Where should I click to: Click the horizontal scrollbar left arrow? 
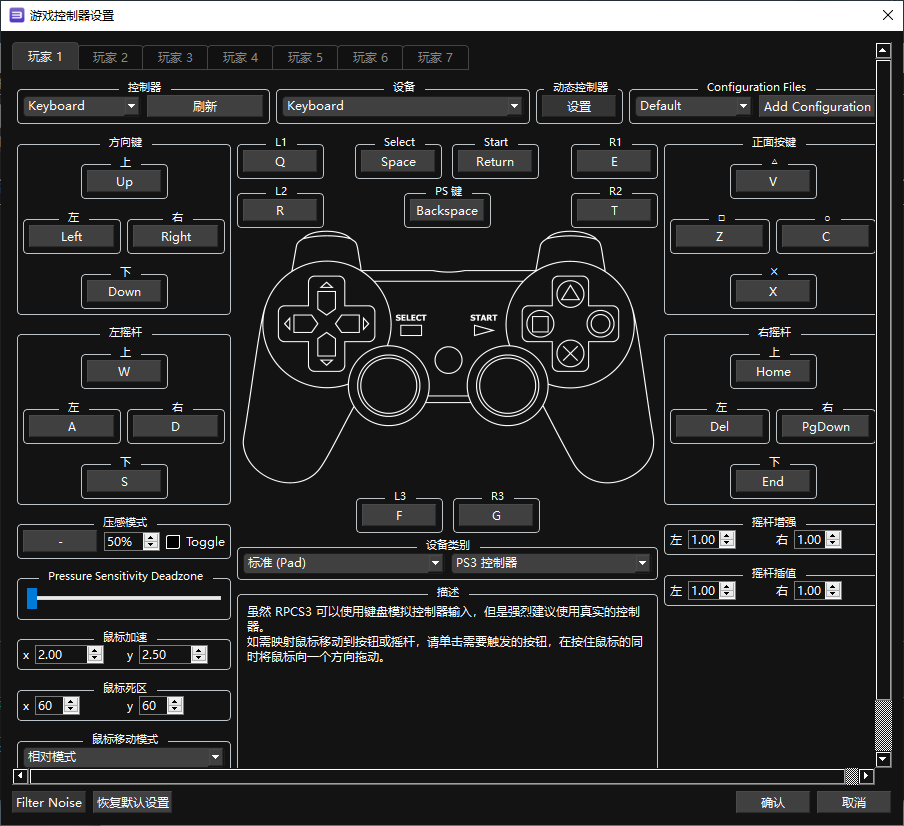tap(20, 776)
